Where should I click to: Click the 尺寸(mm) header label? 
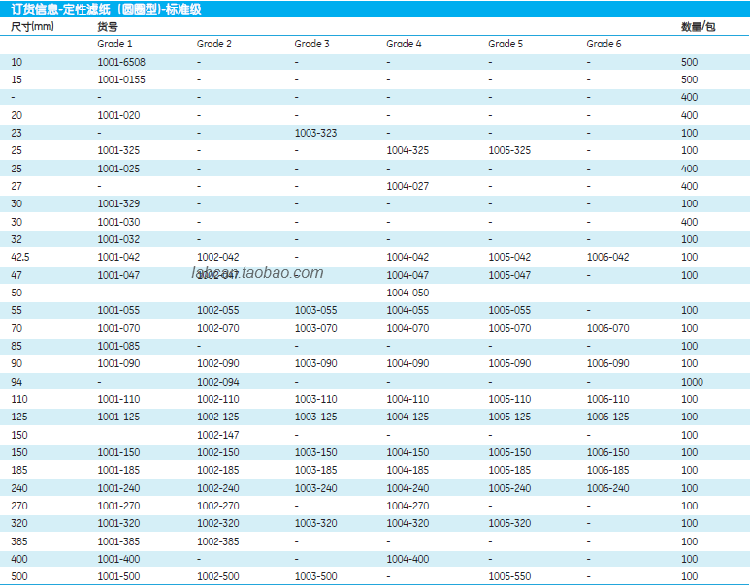point(32,27)
